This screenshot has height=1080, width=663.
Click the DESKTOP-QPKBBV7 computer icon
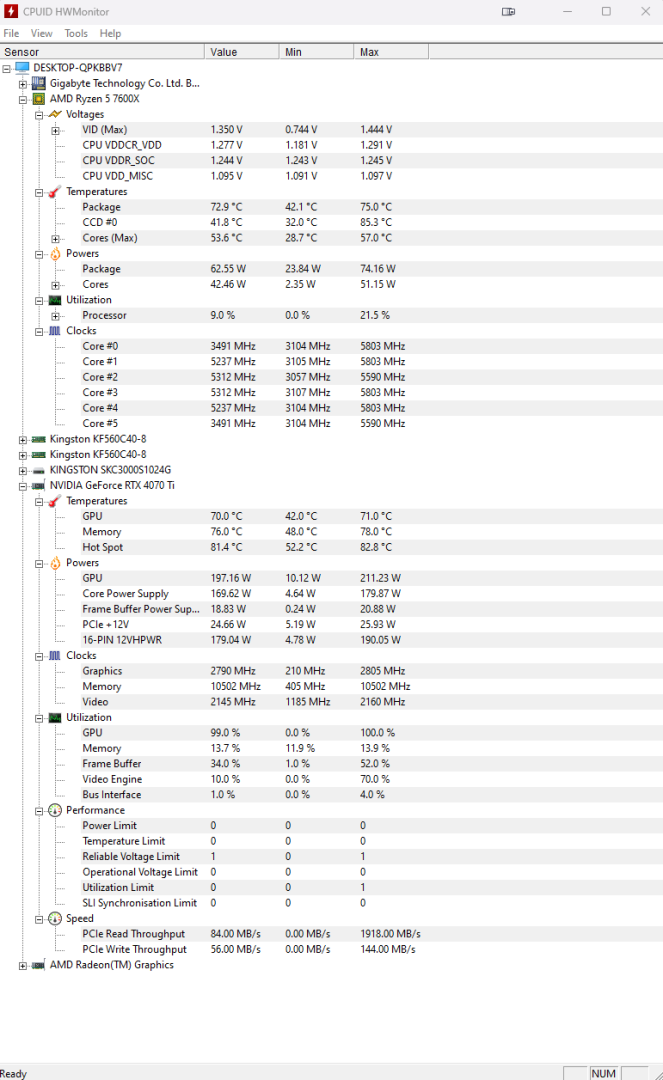22,67
